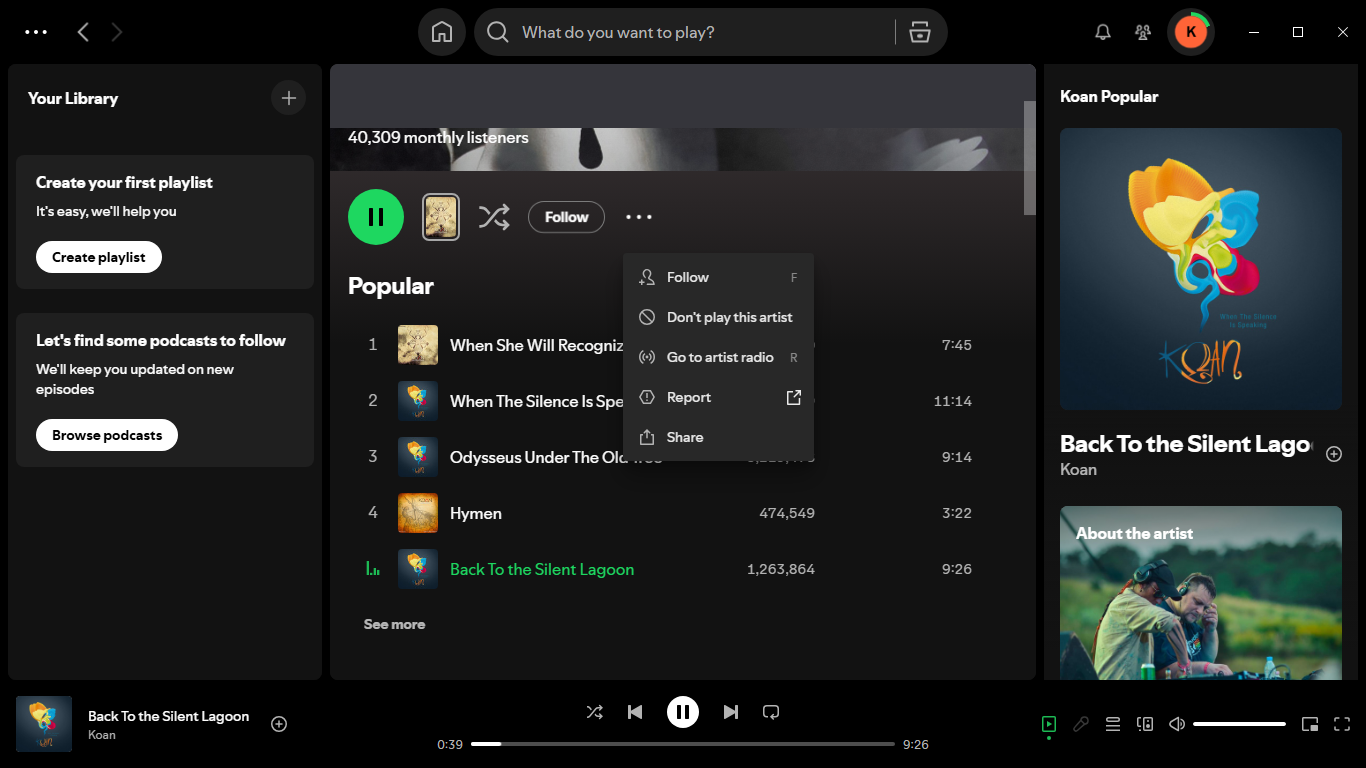Add to Liked Songs from now playing bar
1366x768 pixels.
pos(279,724)
